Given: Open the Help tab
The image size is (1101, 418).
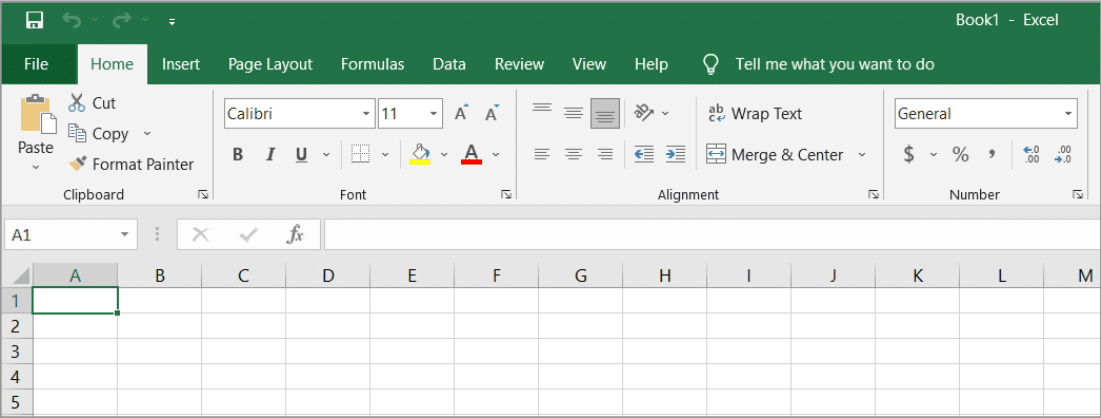Looking at the screenshot, I should (x=651, y=64).
